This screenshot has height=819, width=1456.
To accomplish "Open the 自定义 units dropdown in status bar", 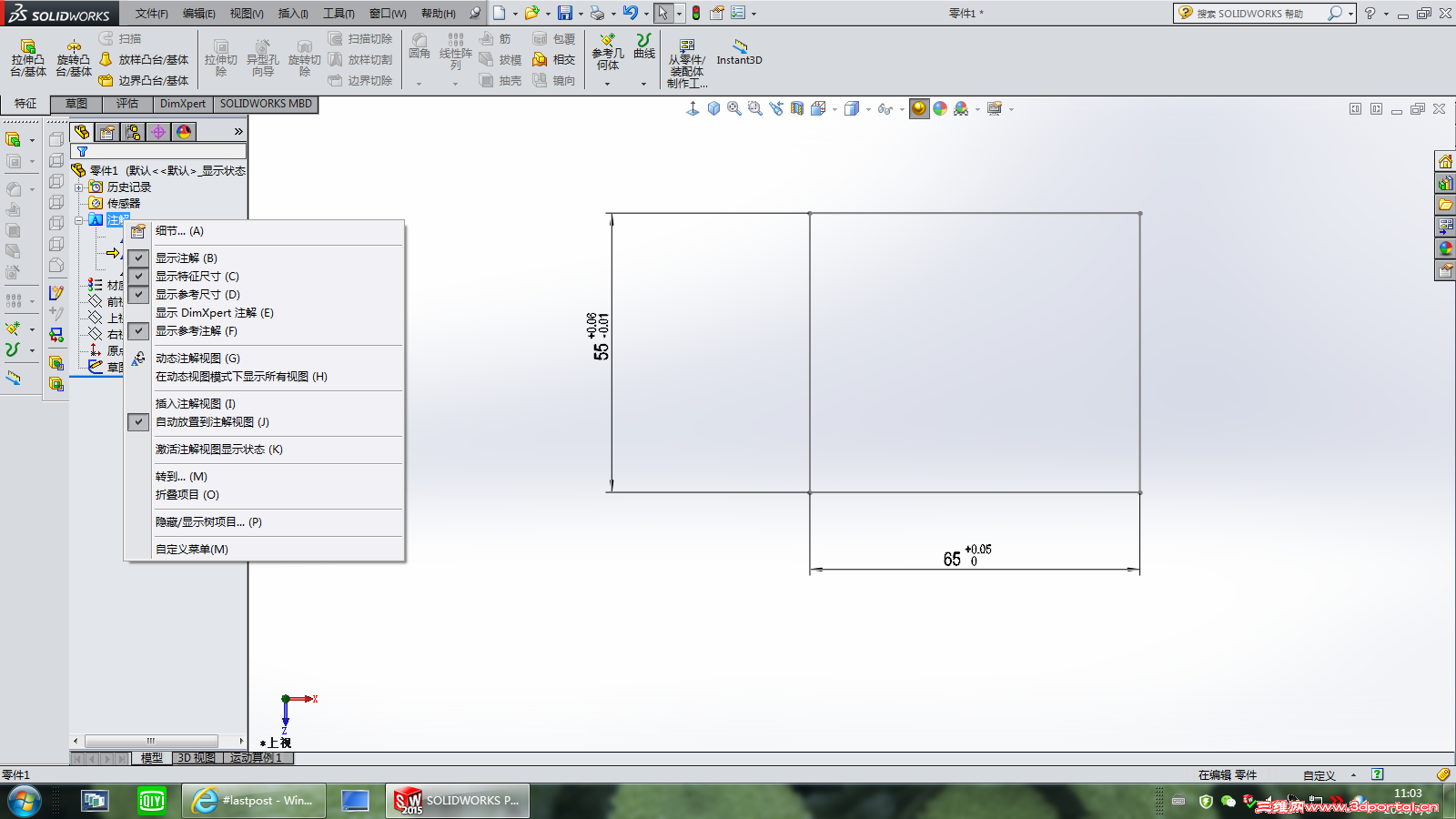I will (x=1353, y=775).
